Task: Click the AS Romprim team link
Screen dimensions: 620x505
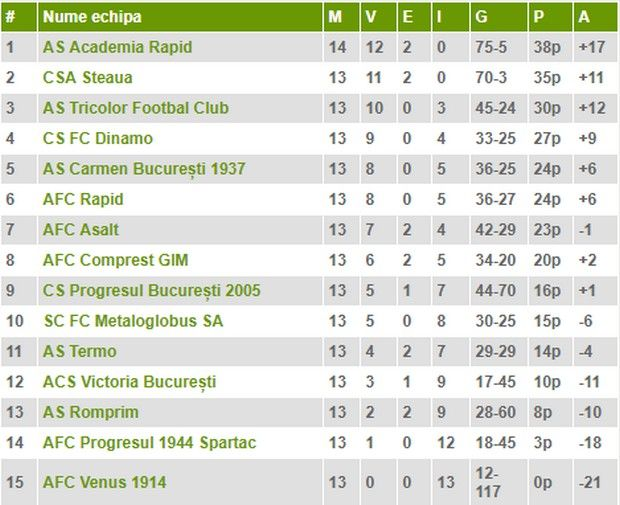Action: pos(91,412)
